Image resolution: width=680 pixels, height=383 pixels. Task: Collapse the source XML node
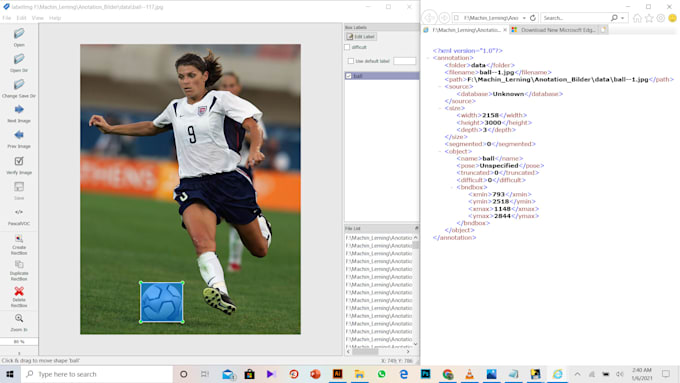tap(440, 87)
